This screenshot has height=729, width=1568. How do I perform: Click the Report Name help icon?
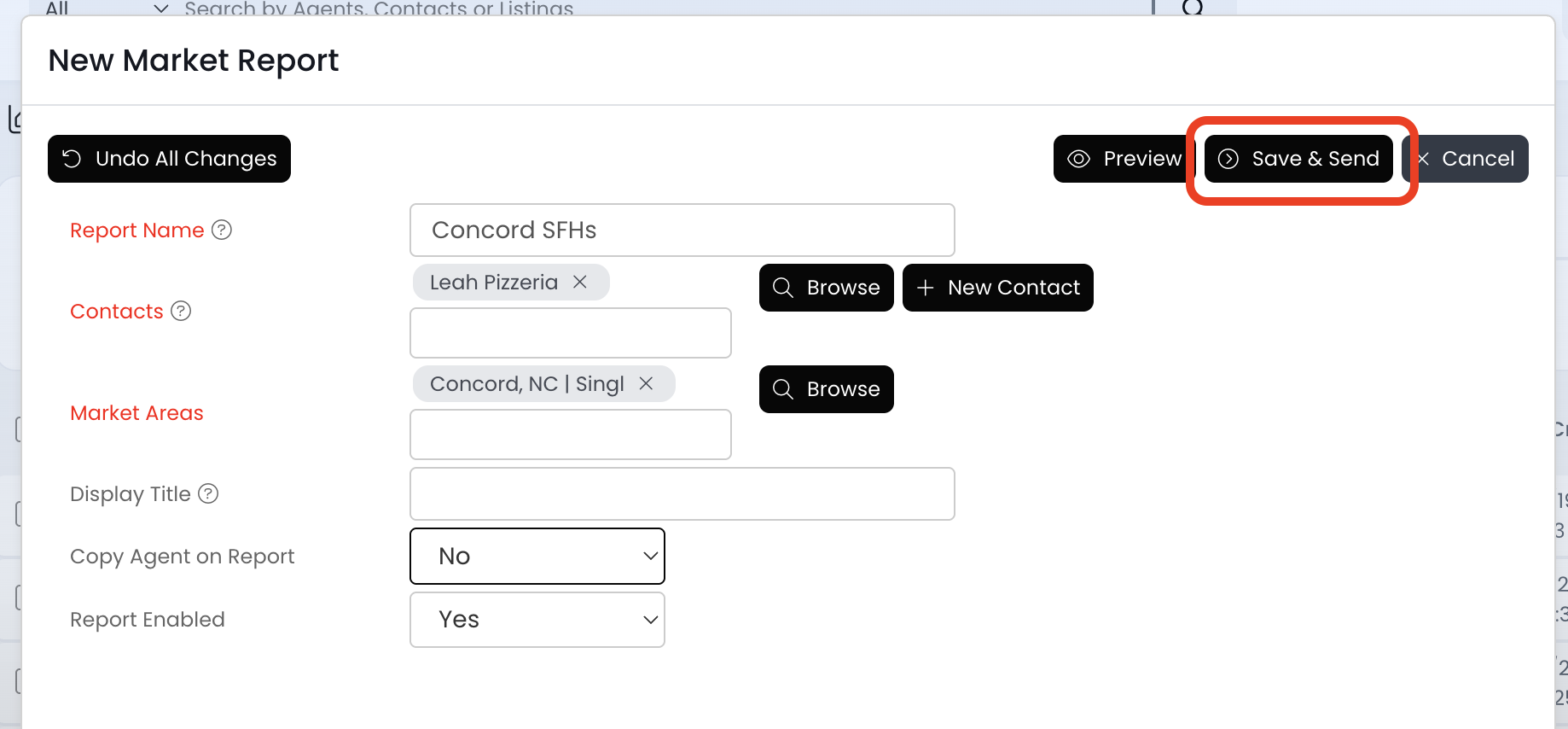[222, 230]
